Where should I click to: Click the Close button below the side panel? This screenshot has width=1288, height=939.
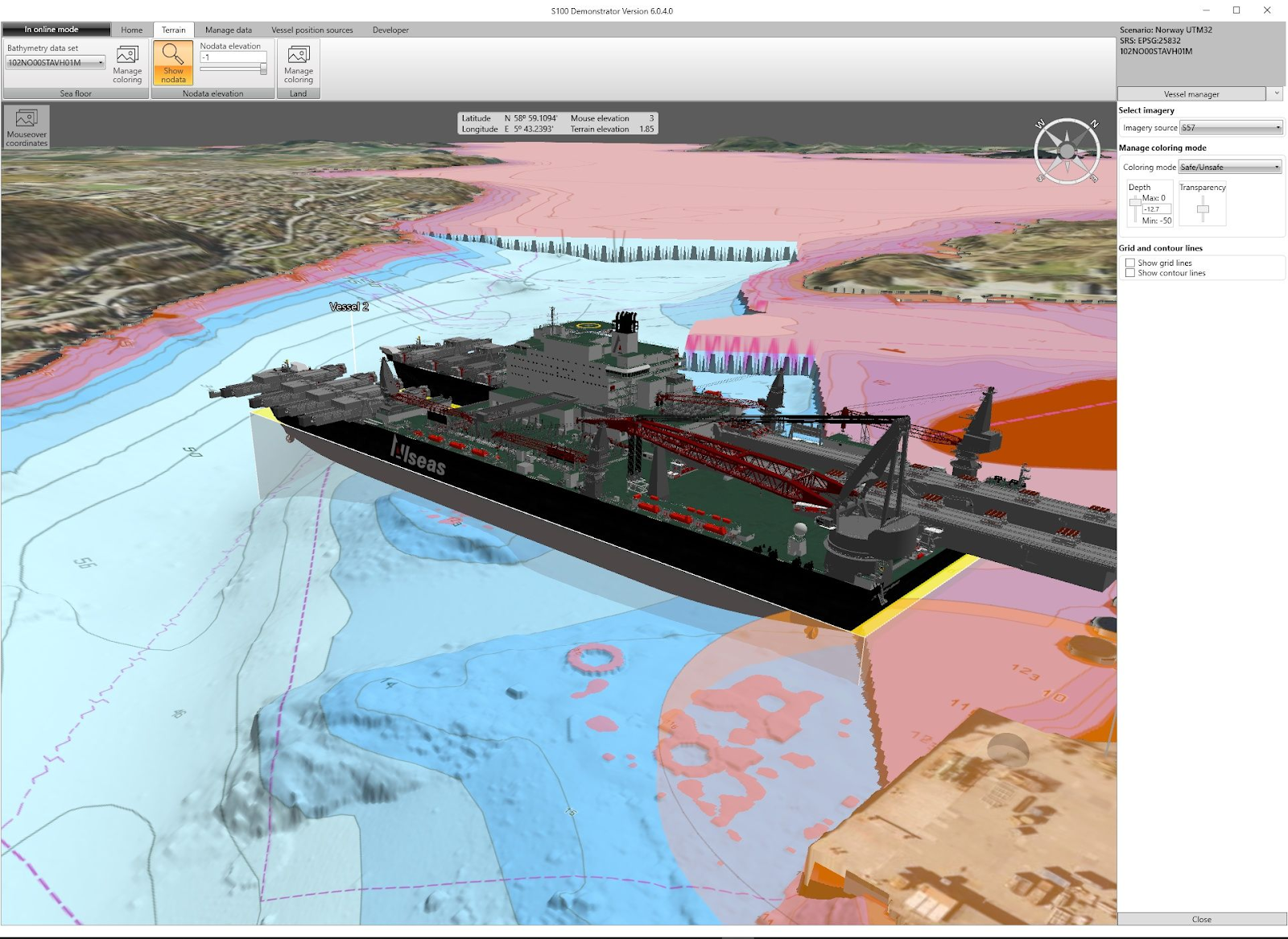click(x=1202, y=919)
